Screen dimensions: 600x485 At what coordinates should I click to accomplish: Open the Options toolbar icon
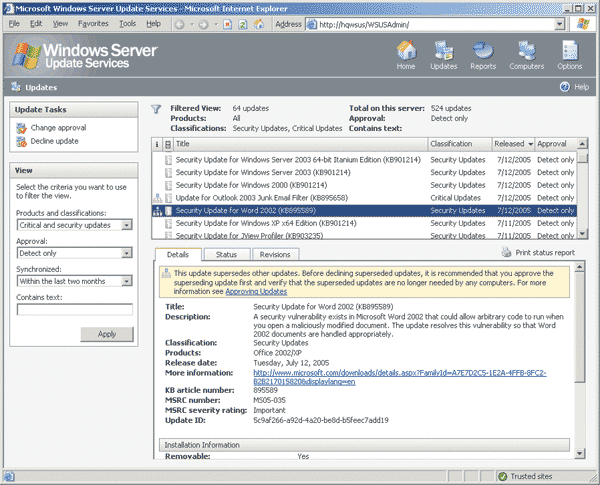click(570, 51)
